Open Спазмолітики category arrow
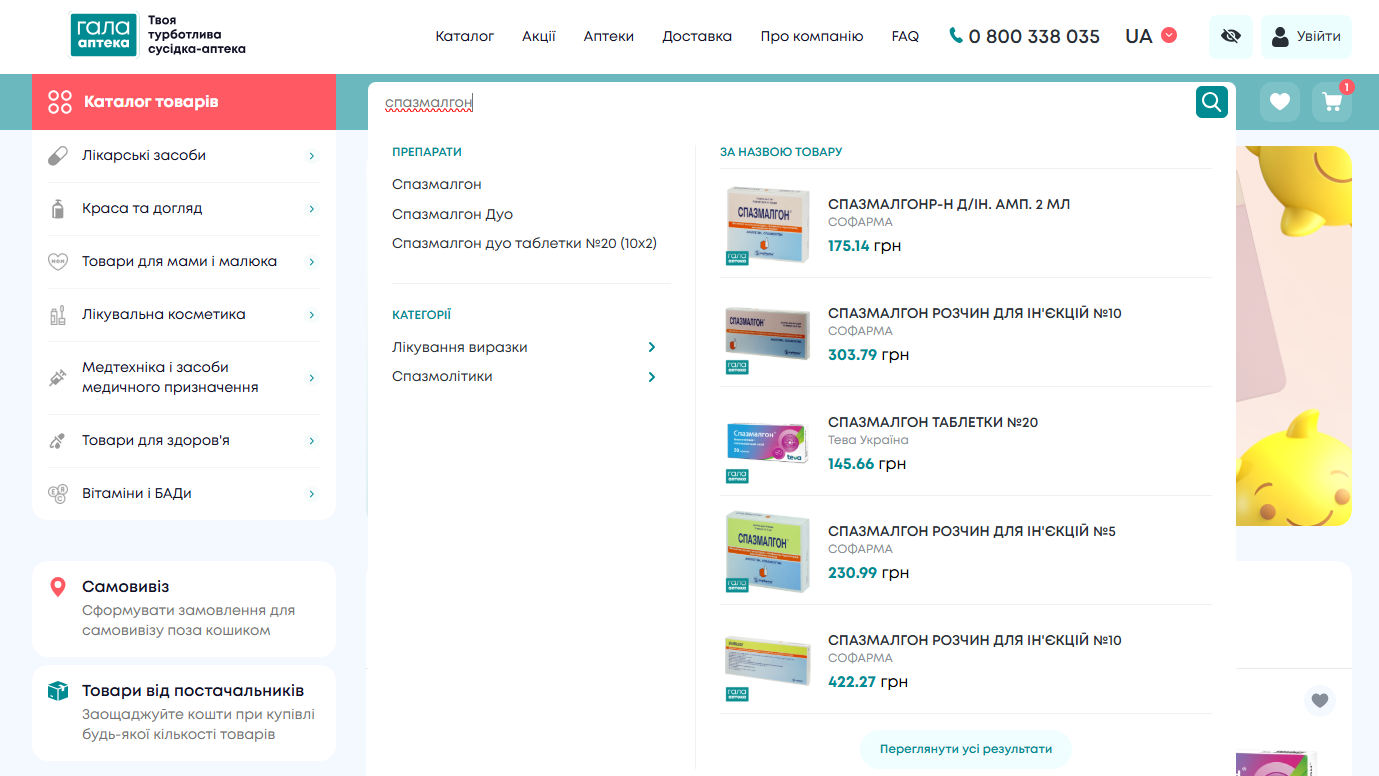The height and width of the screenshot is (776, 1379). (652, 377)
